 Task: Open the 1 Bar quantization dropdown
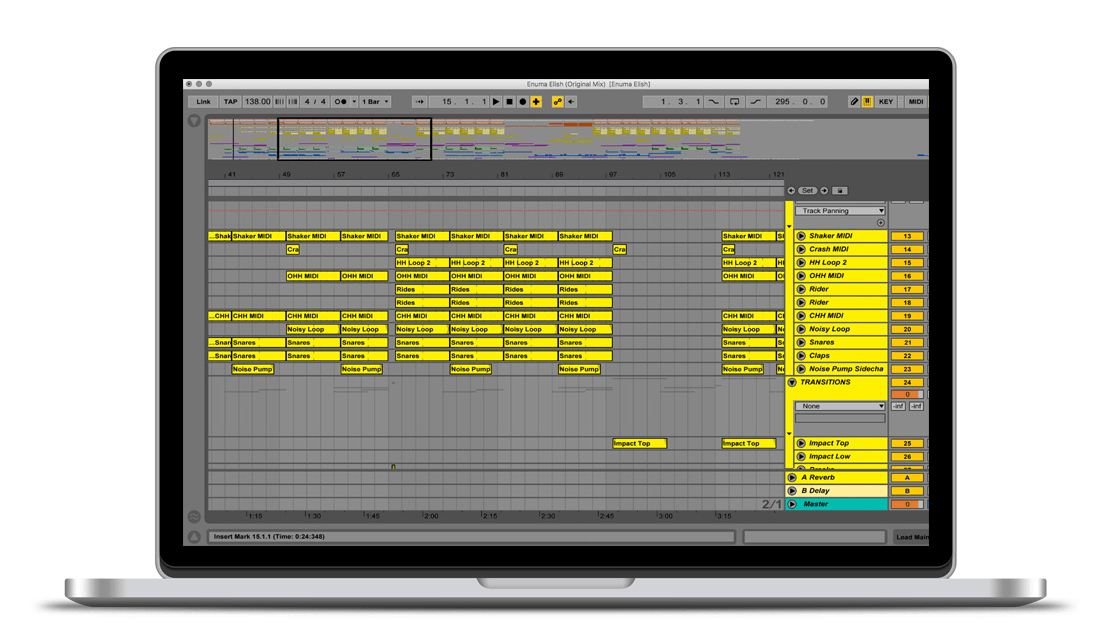pos(375,102)
